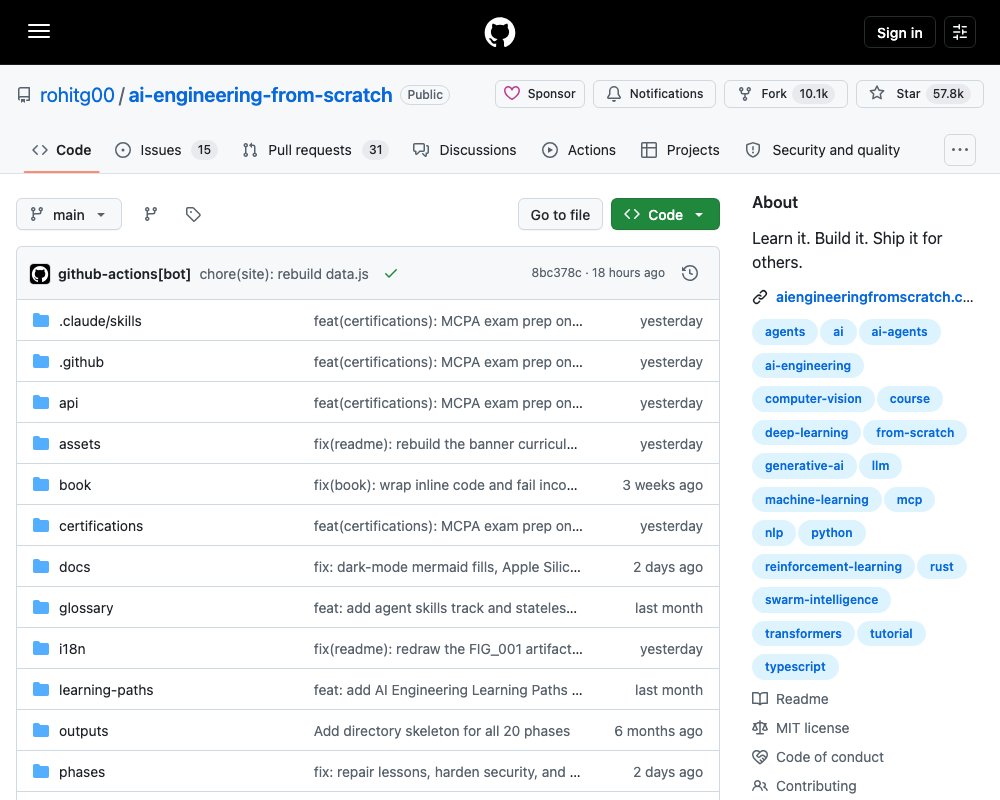Open the Projects tab
The width and height of the screenshot is (1000, 800).
(x=680, y=150)
